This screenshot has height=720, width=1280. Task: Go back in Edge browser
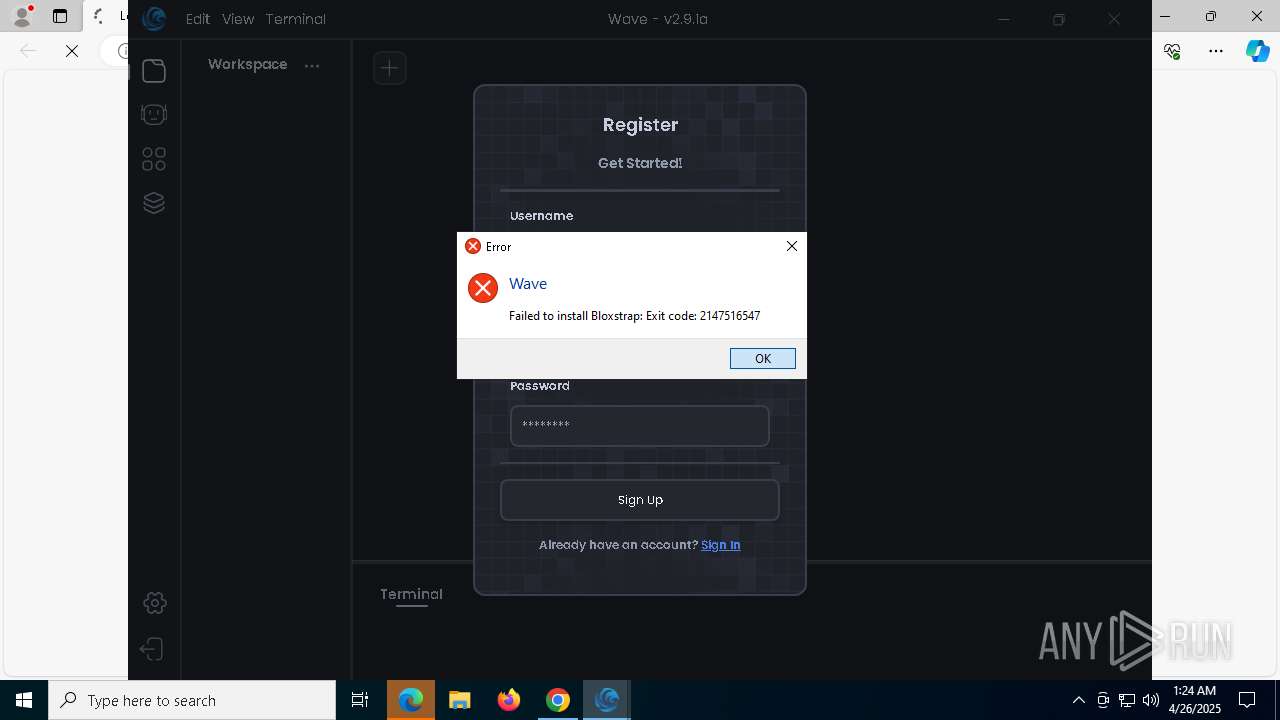click(28, 51)
